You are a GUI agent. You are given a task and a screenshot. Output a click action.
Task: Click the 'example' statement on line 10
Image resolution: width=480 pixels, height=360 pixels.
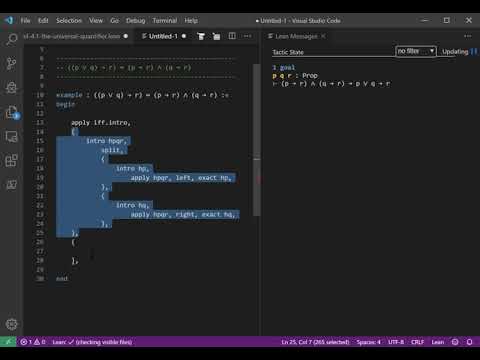[x=142, y=95]
